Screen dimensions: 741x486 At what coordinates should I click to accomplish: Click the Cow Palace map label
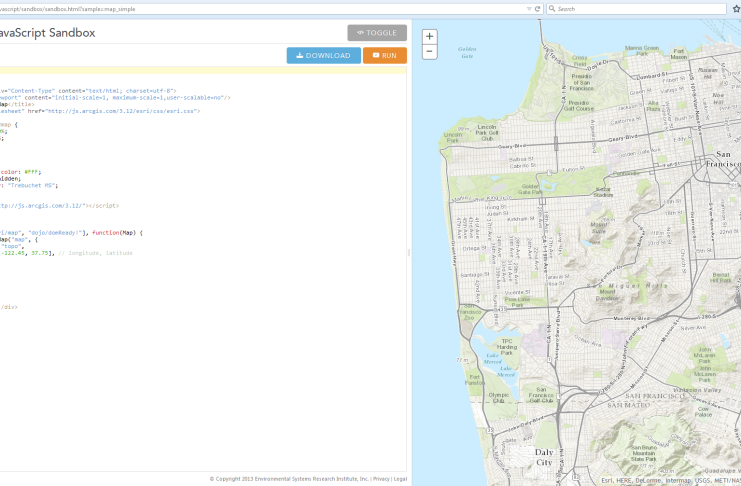703,412
